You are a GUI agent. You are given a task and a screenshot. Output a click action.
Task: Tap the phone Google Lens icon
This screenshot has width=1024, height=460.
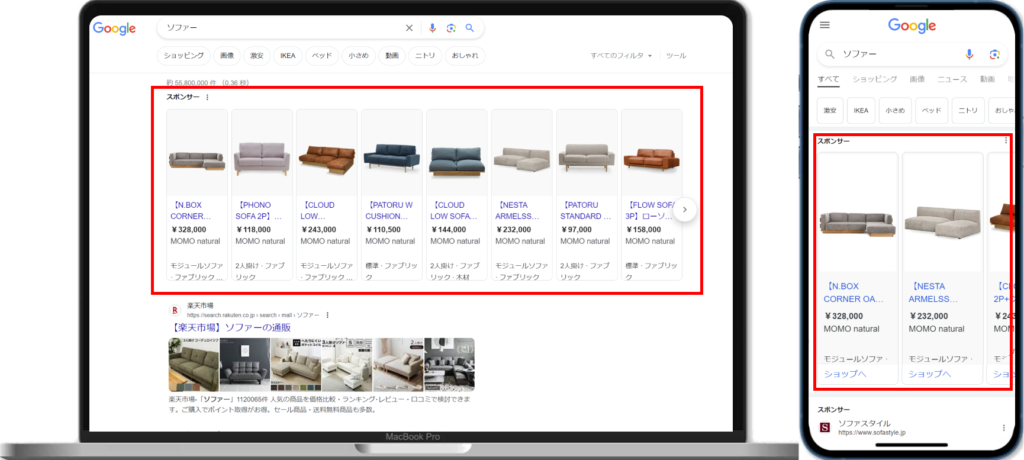[995, 54]
